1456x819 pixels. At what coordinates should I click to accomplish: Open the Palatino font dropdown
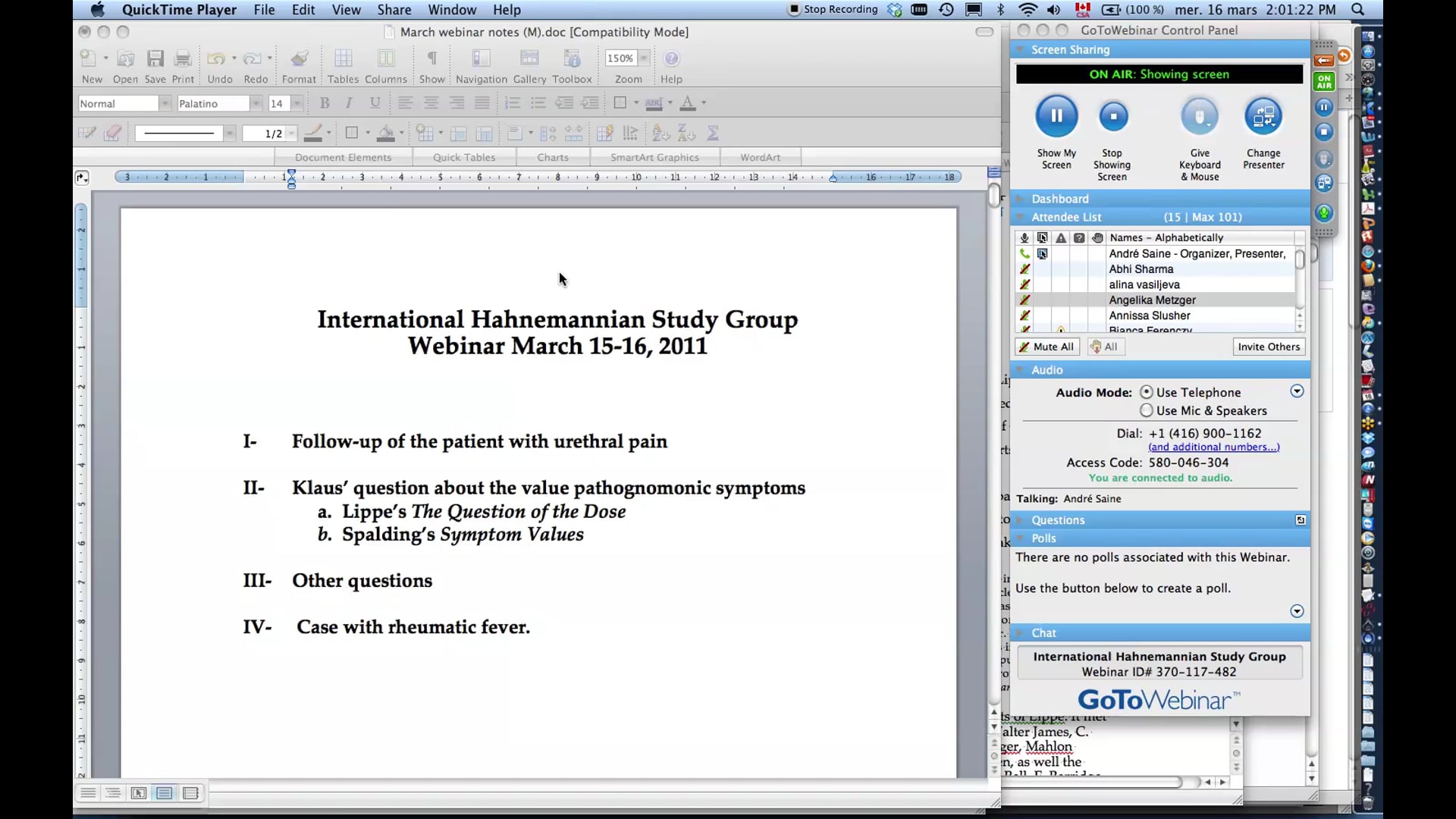(256, 103)
